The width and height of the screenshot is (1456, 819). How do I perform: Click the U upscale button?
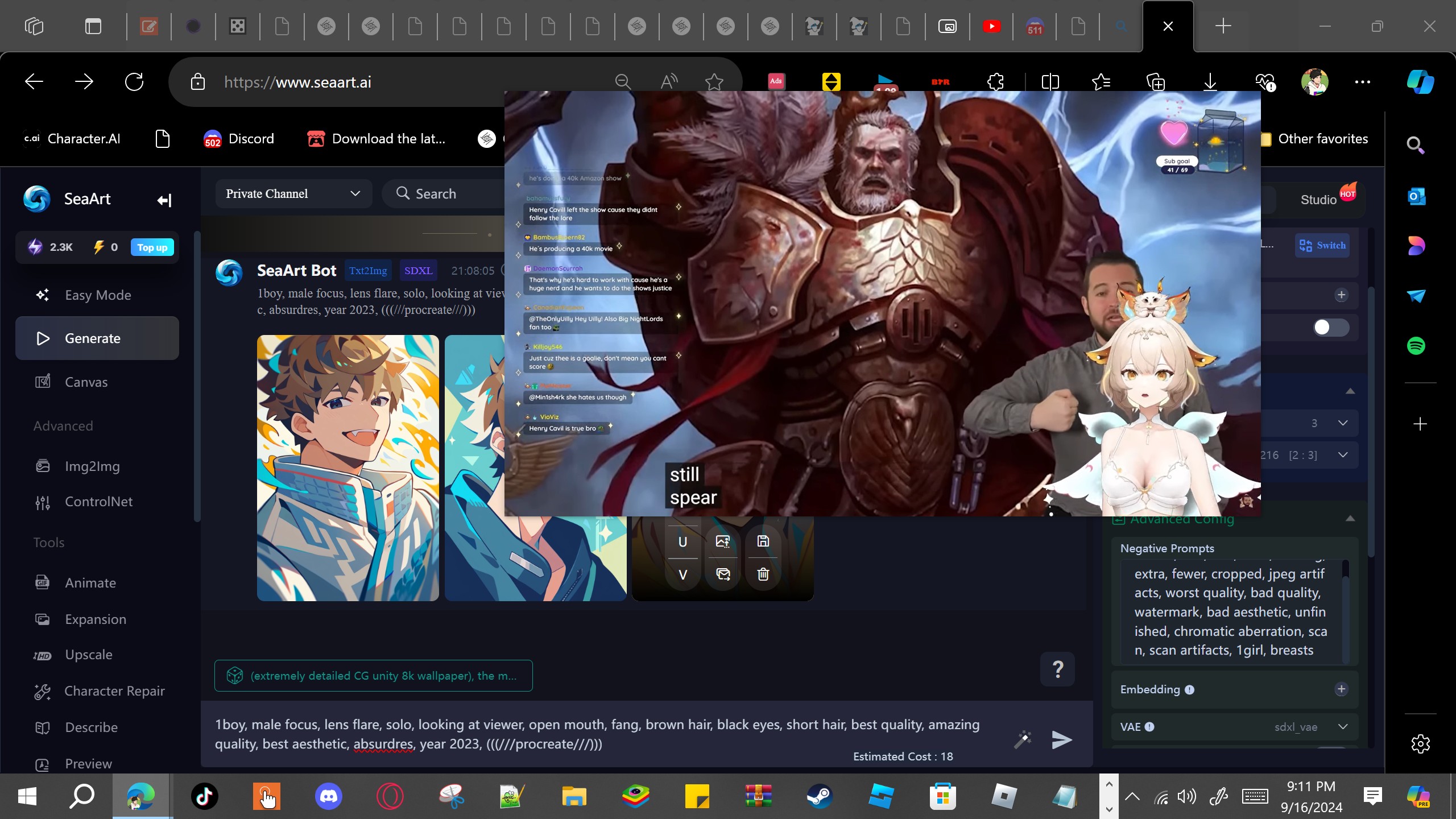[682, 542]
